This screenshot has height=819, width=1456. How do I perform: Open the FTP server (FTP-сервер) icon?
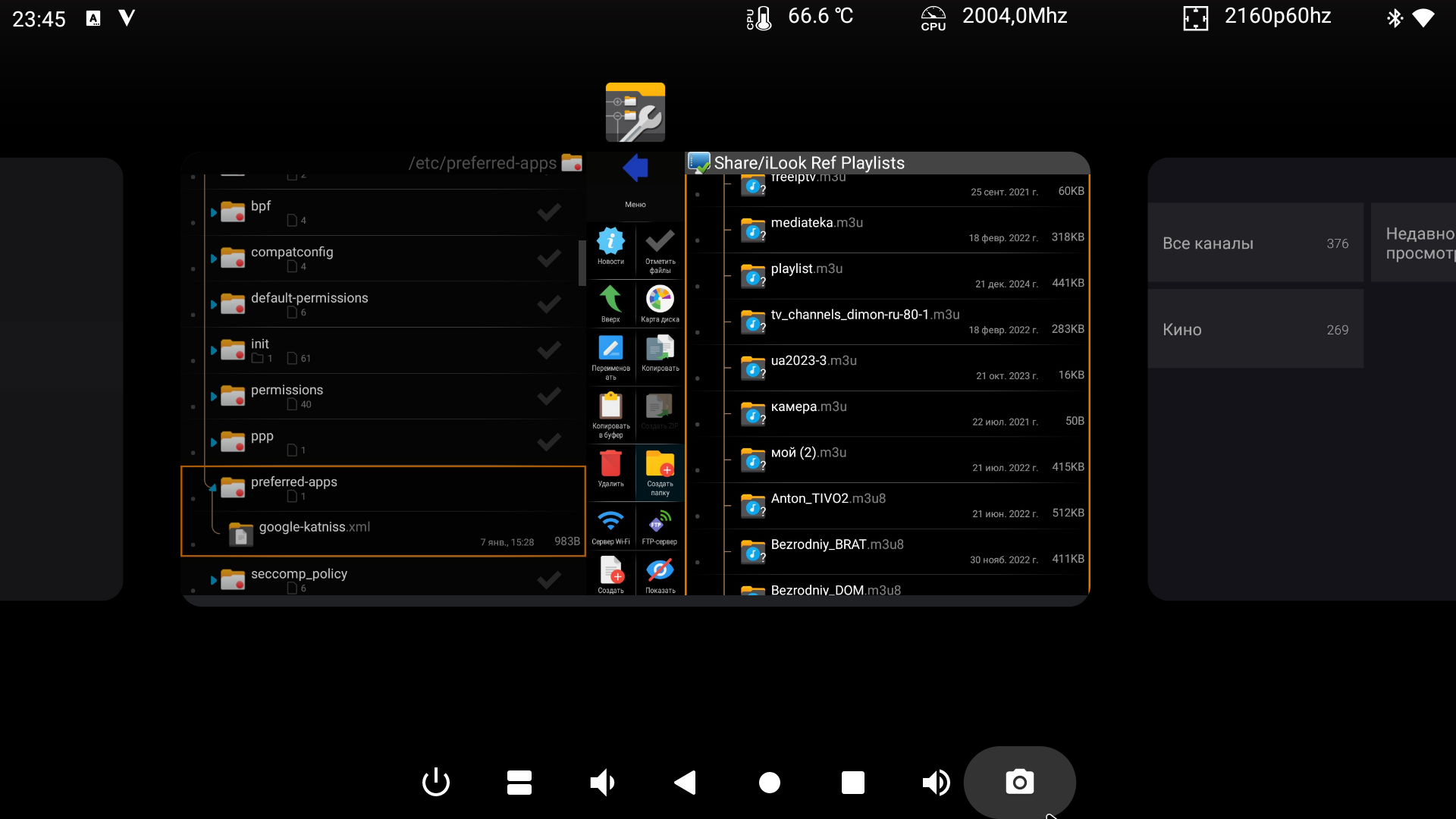[x=660, y=522]
